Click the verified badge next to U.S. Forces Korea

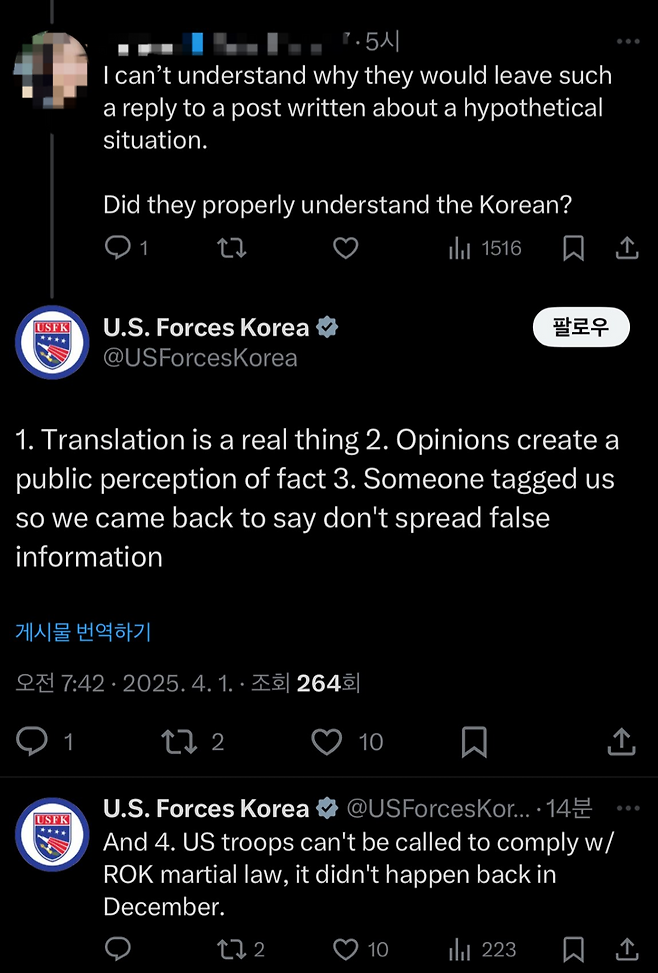click(328, 326)
